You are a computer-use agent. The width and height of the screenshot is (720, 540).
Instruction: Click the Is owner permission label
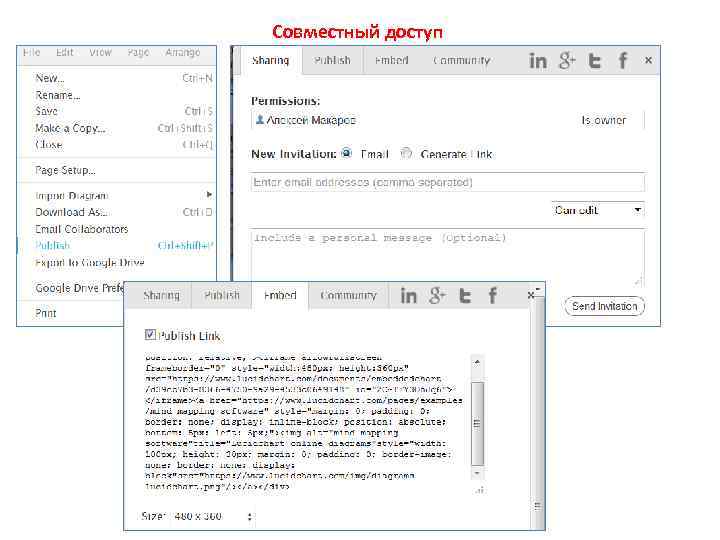click(604, 120)
